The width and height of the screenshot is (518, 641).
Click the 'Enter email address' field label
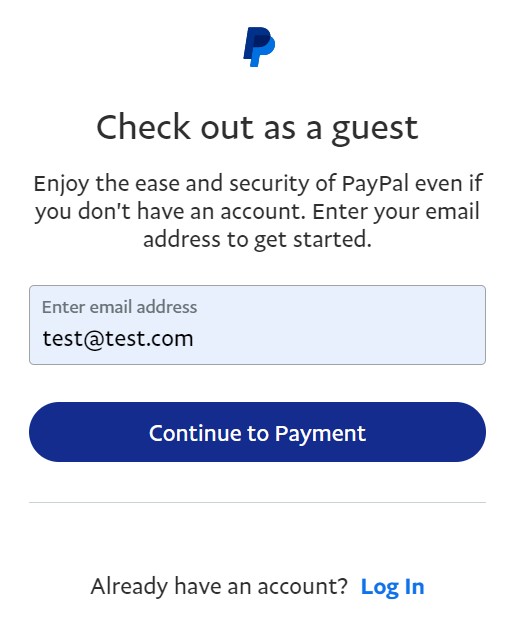click(x=119, y=307)
